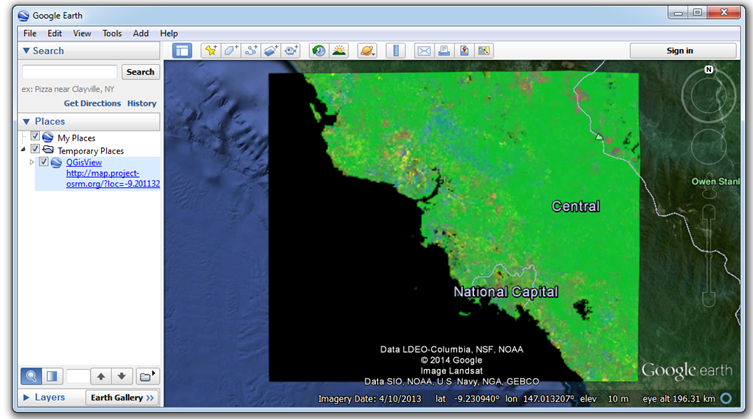
Task: Click the zoom slider on the map
Action: point(709,255)
